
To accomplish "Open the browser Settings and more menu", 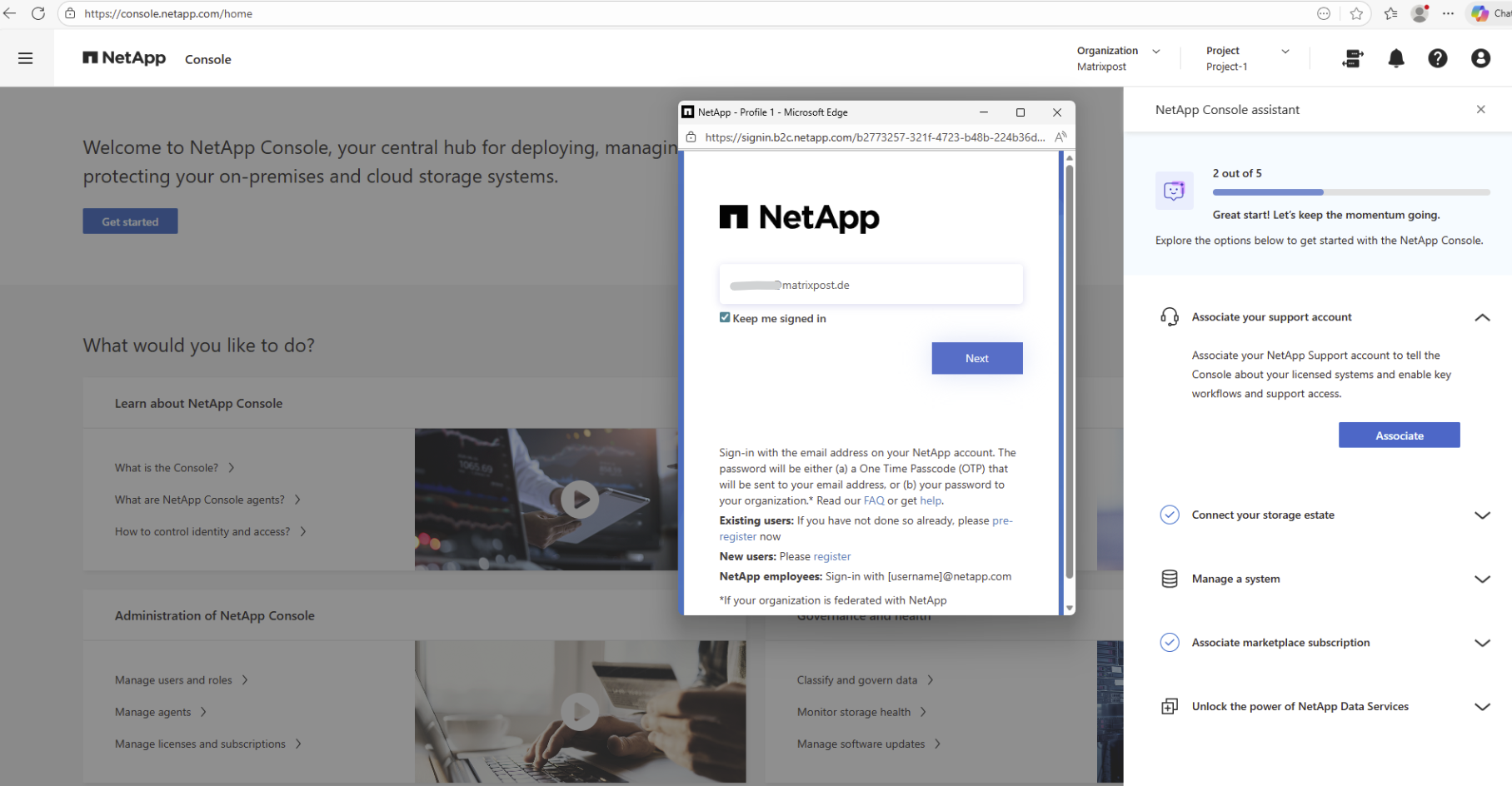I will coord(1449,13).
